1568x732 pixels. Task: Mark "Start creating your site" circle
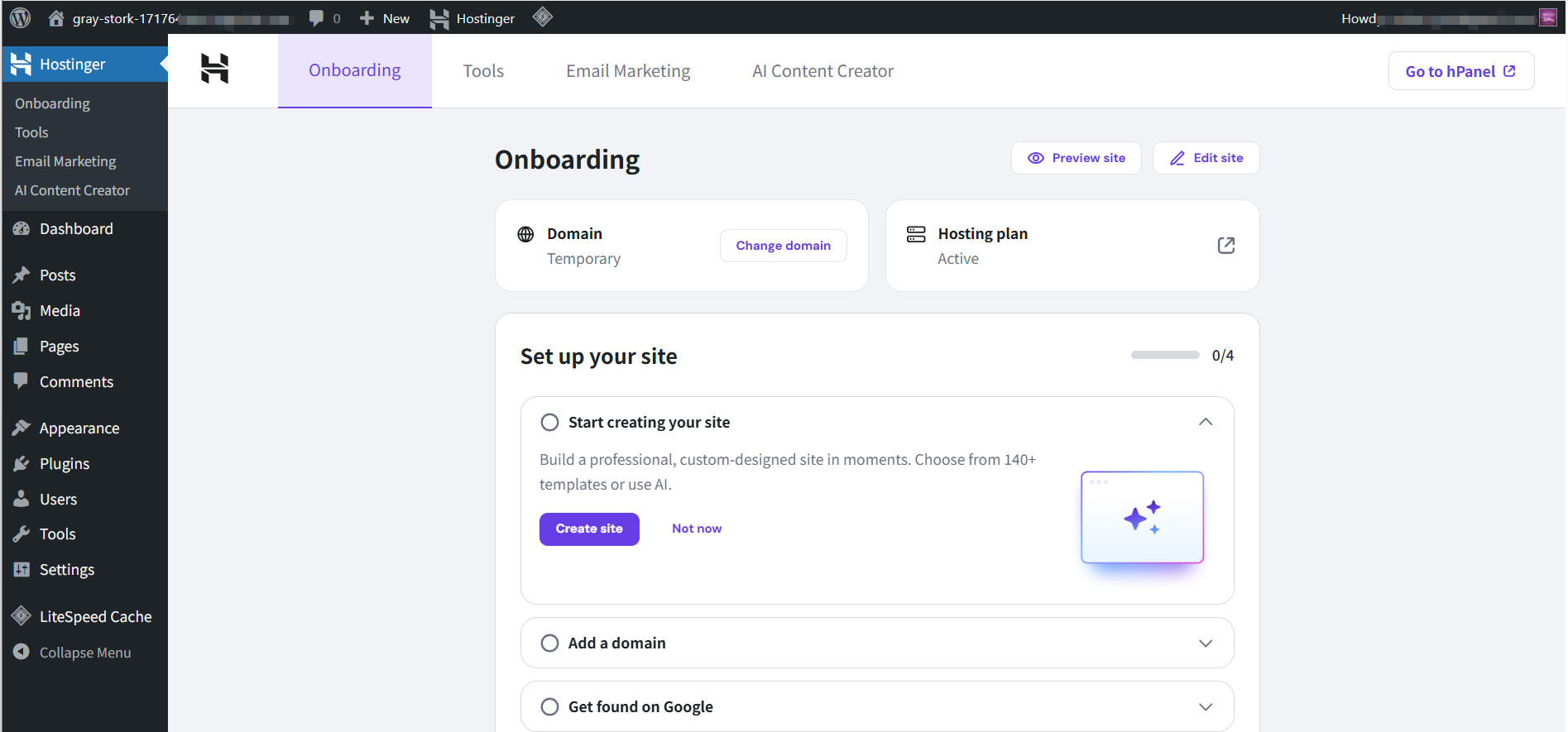click(x=549, y=423)
